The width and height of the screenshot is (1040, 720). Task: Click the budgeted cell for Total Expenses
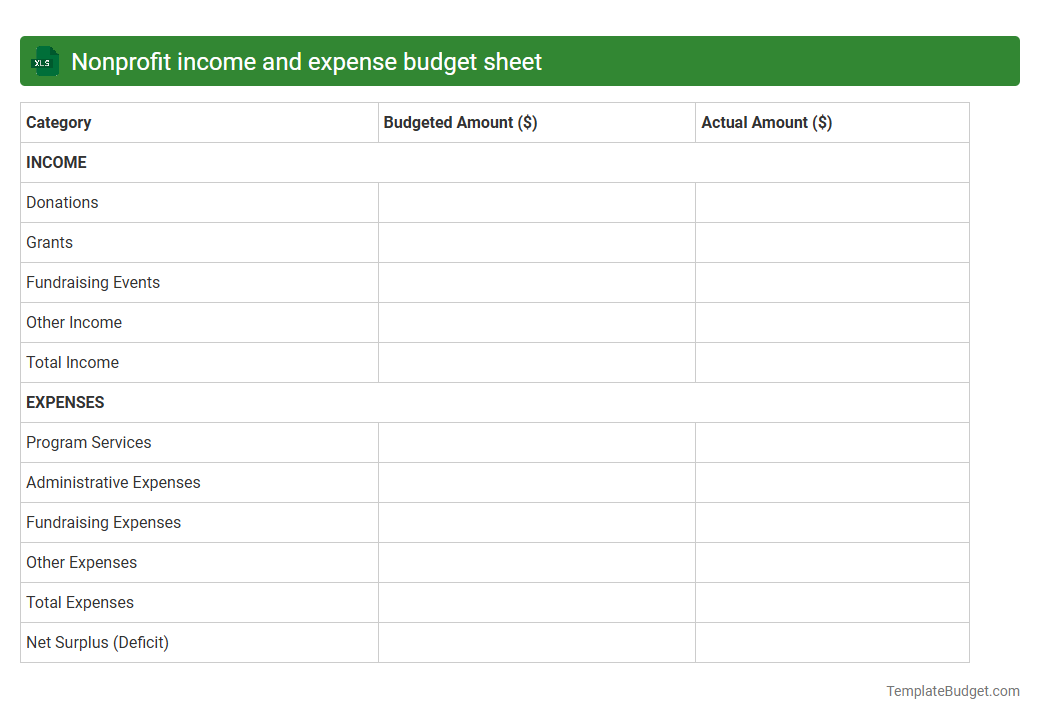[x=536, y=602]
